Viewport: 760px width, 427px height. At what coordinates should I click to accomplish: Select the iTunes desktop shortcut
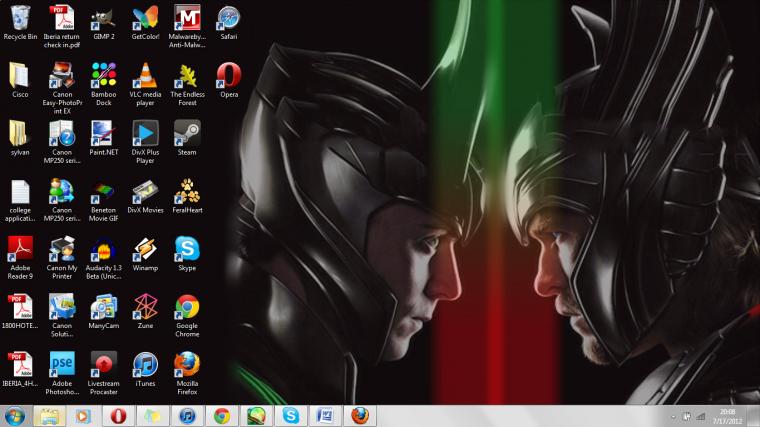(x=145, y=369)
